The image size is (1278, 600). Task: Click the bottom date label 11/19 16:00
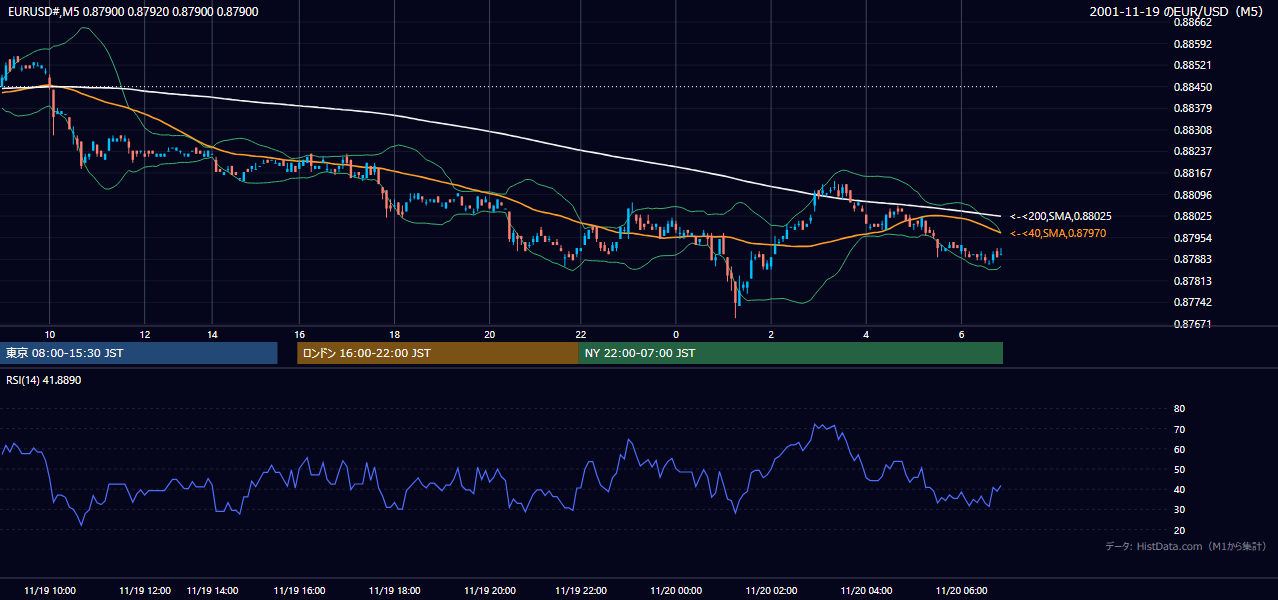click(299, 590)
